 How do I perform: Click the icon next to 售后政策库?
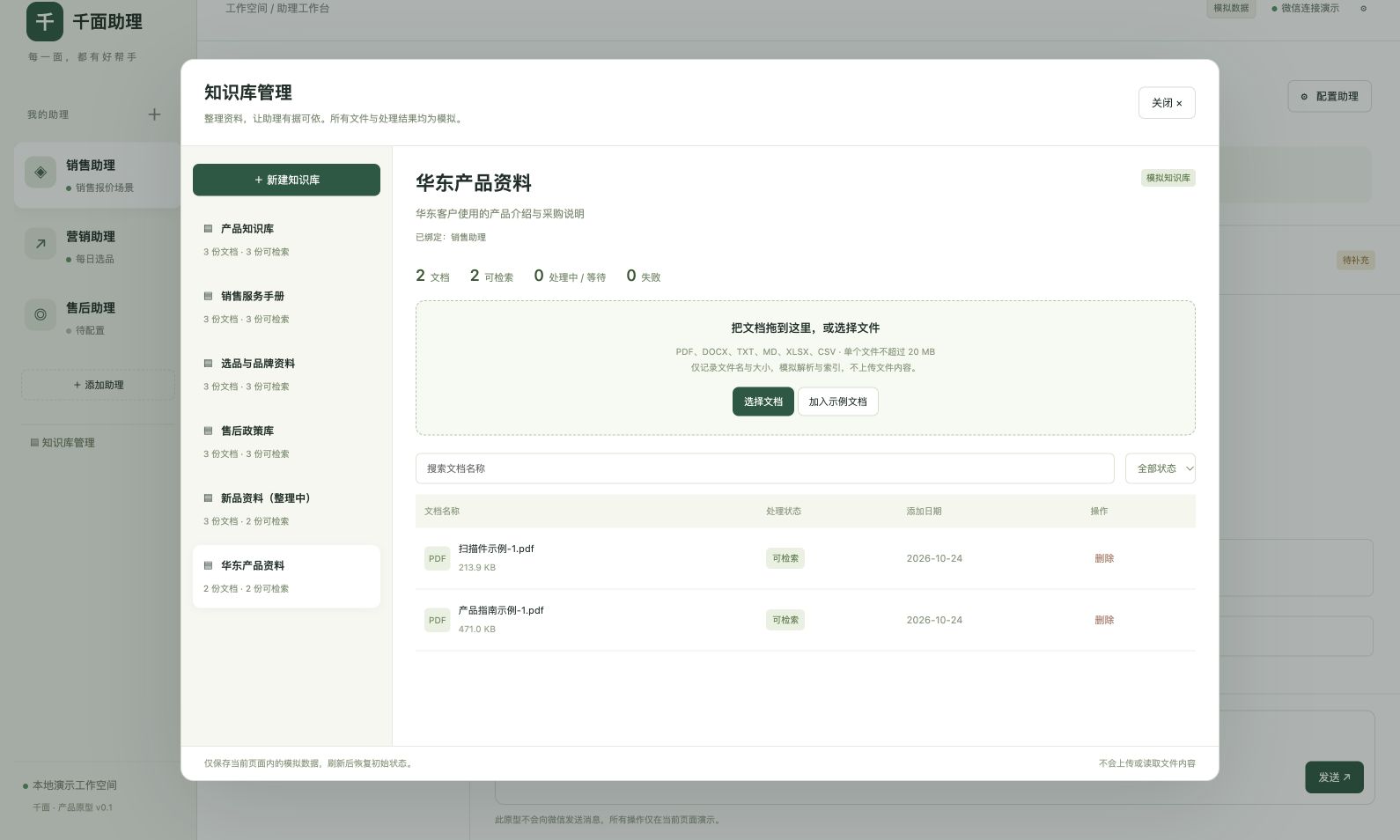point(209,431)
